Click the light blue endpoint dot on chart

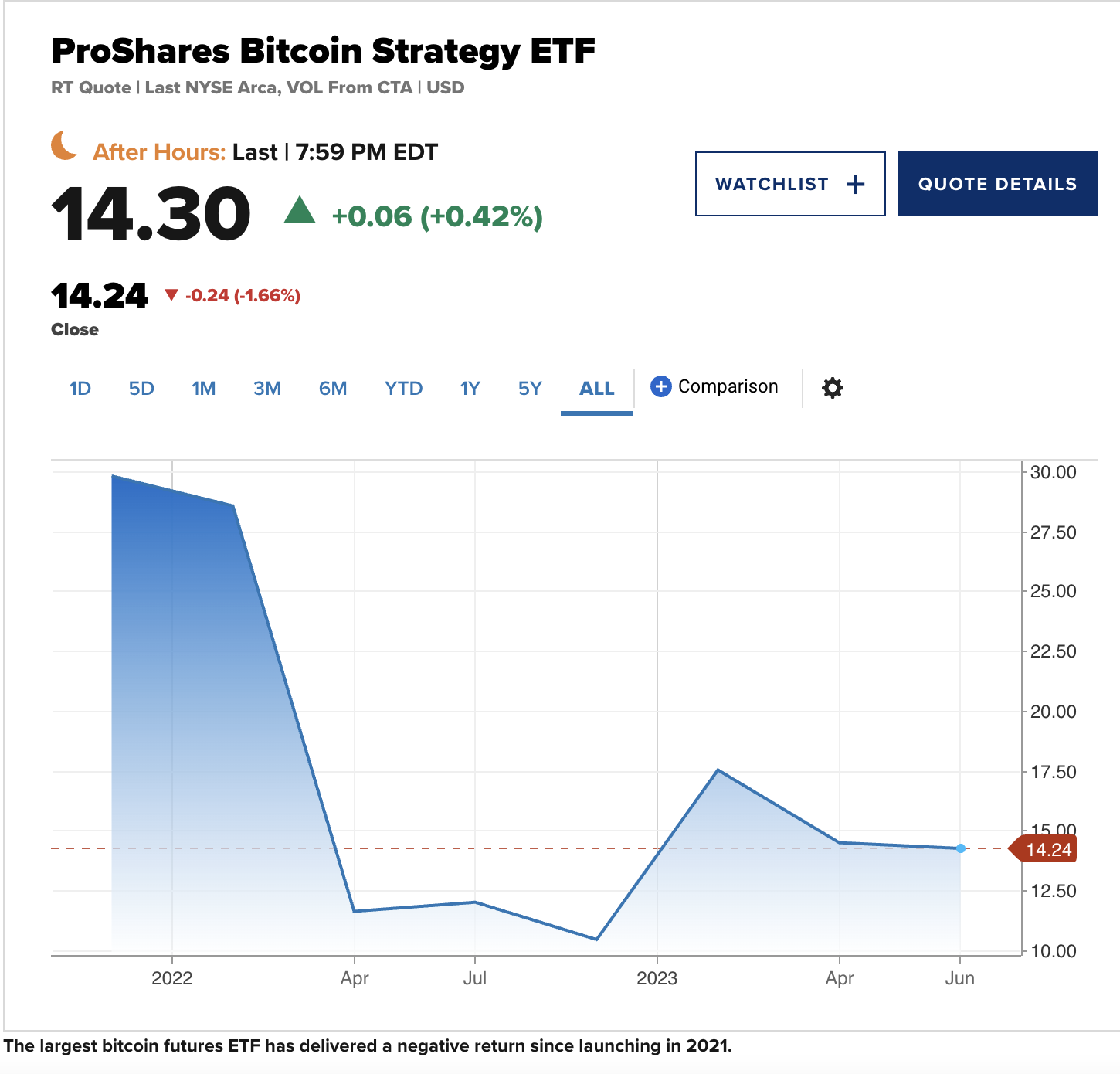(x=960, y=848)
